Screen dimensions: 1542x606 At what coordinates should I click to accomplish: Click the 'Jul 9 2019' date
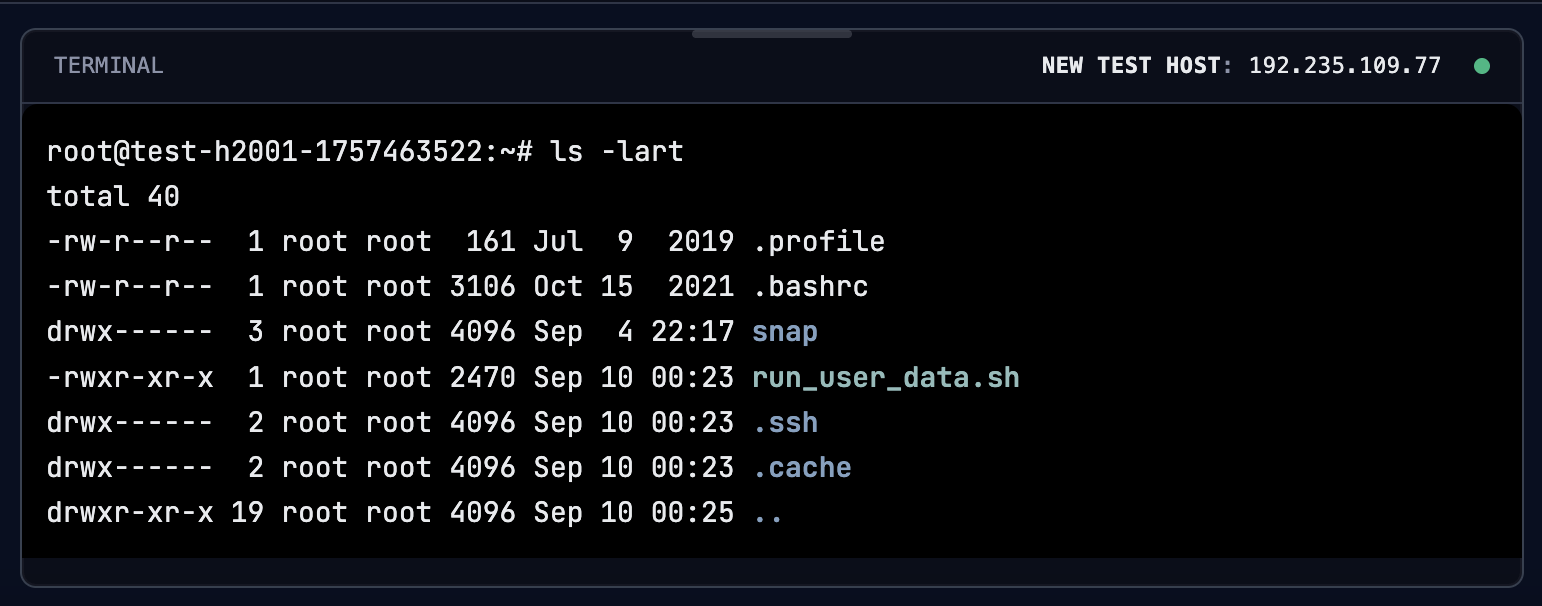[633, 242]
